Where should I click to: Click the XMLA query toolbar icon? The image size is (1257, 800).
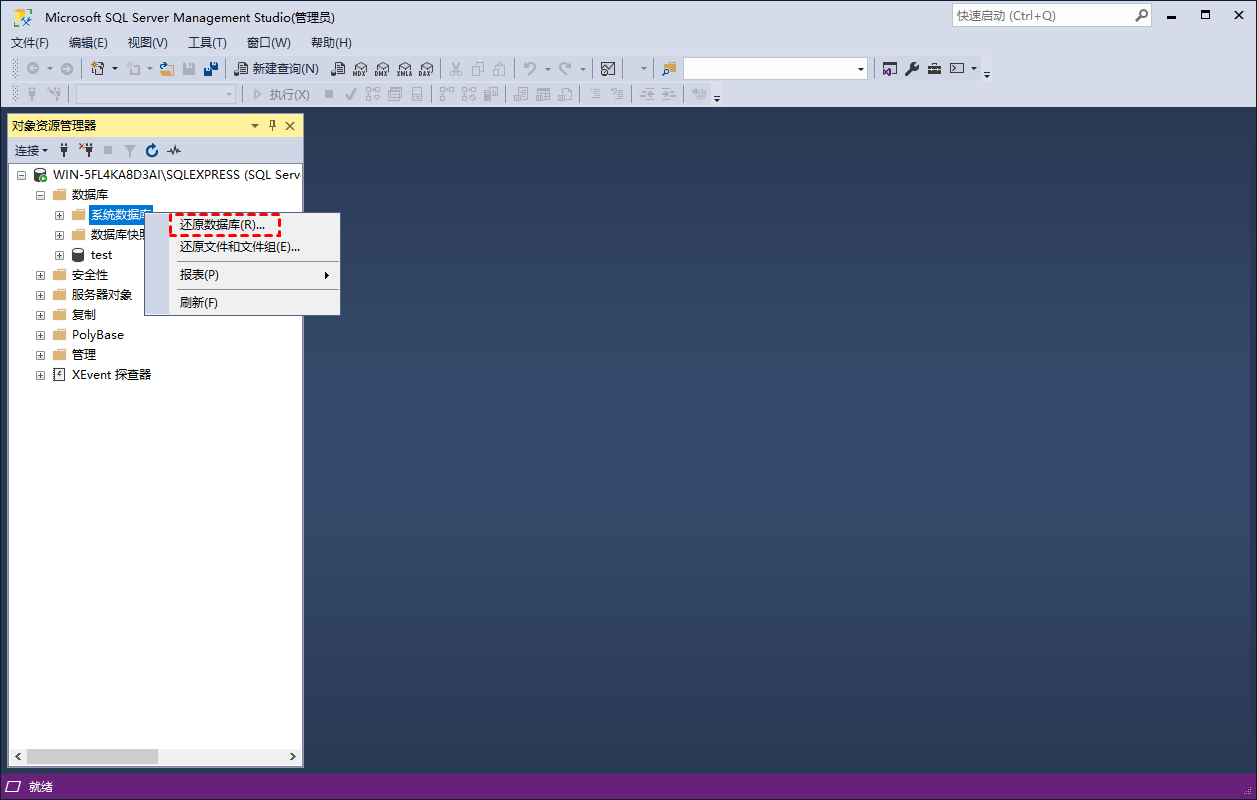404,69
